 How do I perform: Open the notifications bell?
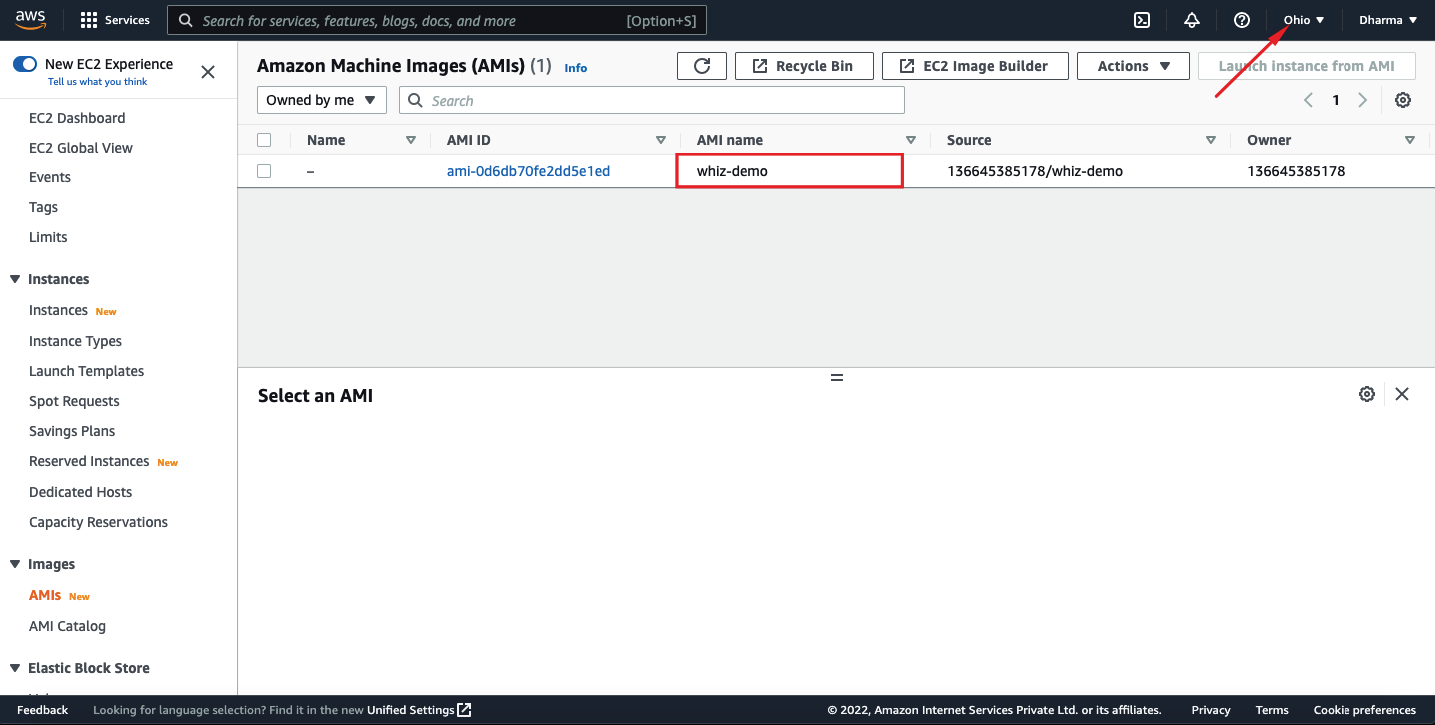click(1192, 20)
